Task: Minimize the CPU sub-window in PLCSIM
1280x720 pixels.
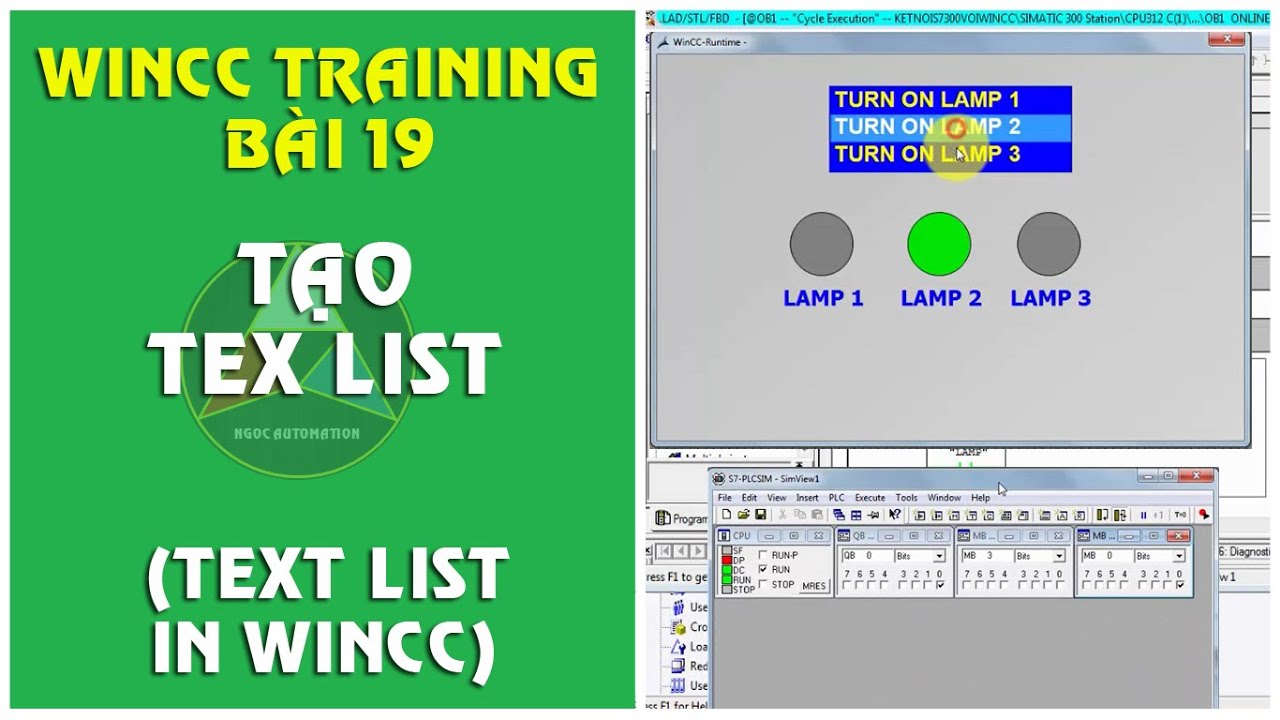Action: [x=770, y=536]
